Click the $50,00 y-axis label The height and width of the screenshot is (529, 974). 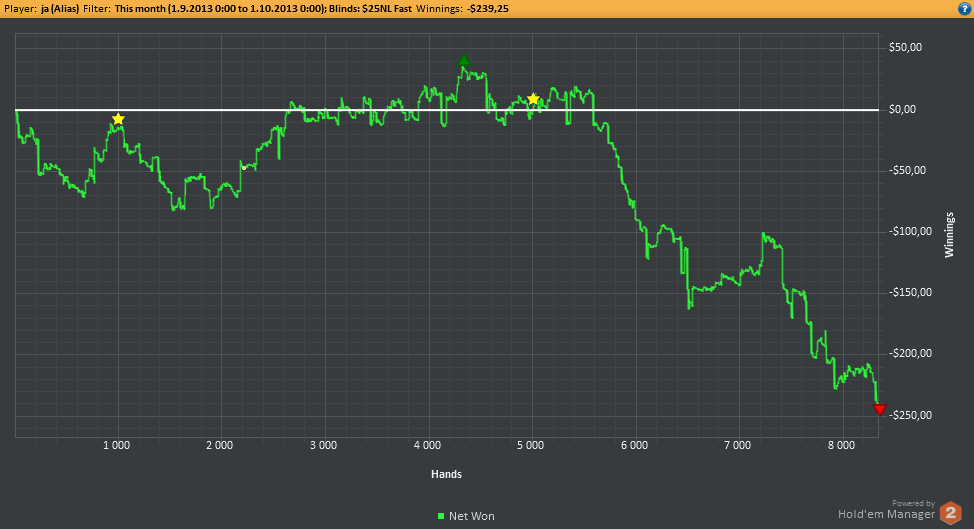pyautogui.click(x=906, y=47)
